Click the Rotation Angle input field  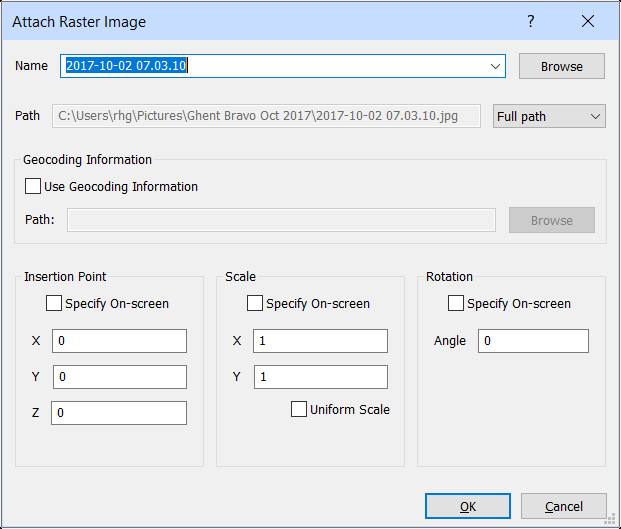[533, 341]
